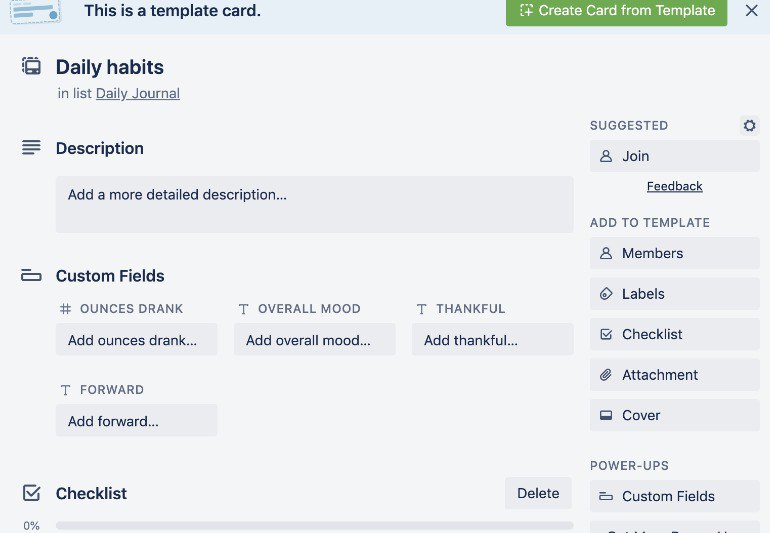
Task: Click the template card icon beside title
Action: [32, 67]
